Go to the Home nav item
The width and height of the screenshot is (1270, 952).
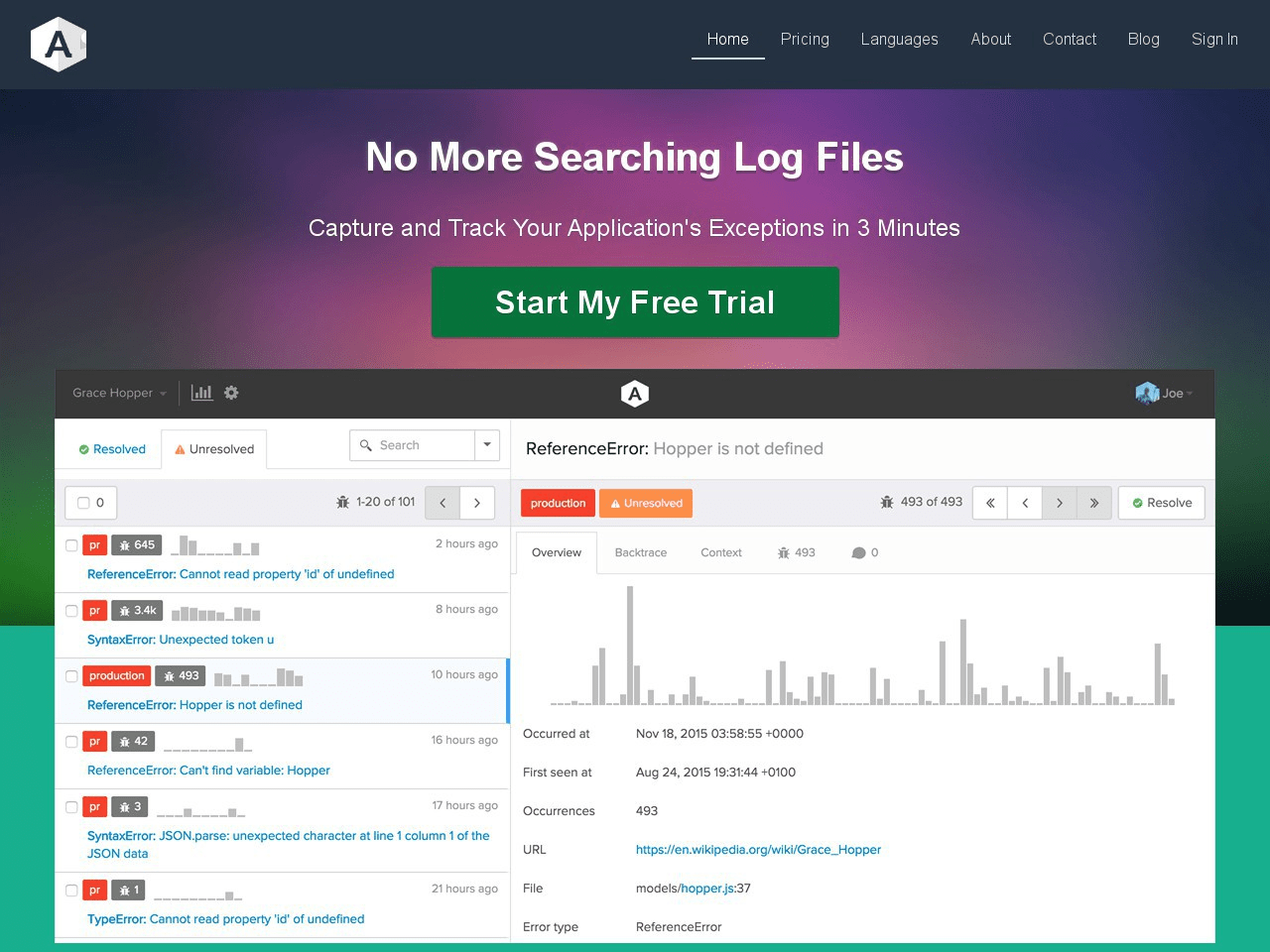click(727, 39)
